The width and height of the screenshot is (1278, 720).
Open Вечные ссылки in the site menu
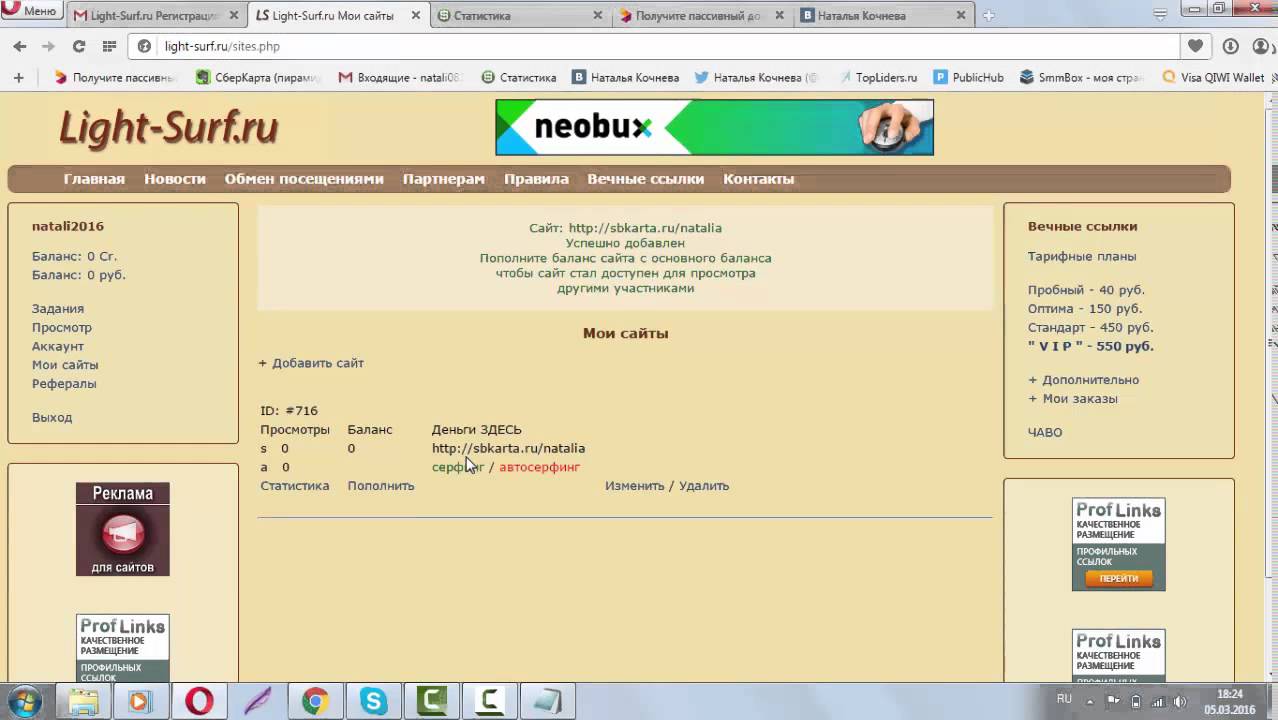tap(646, 179)
